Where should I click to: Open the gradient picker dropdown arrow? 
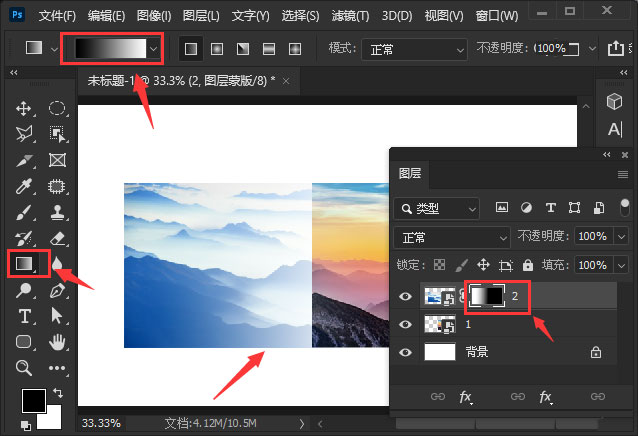click(x=153, y=49)
